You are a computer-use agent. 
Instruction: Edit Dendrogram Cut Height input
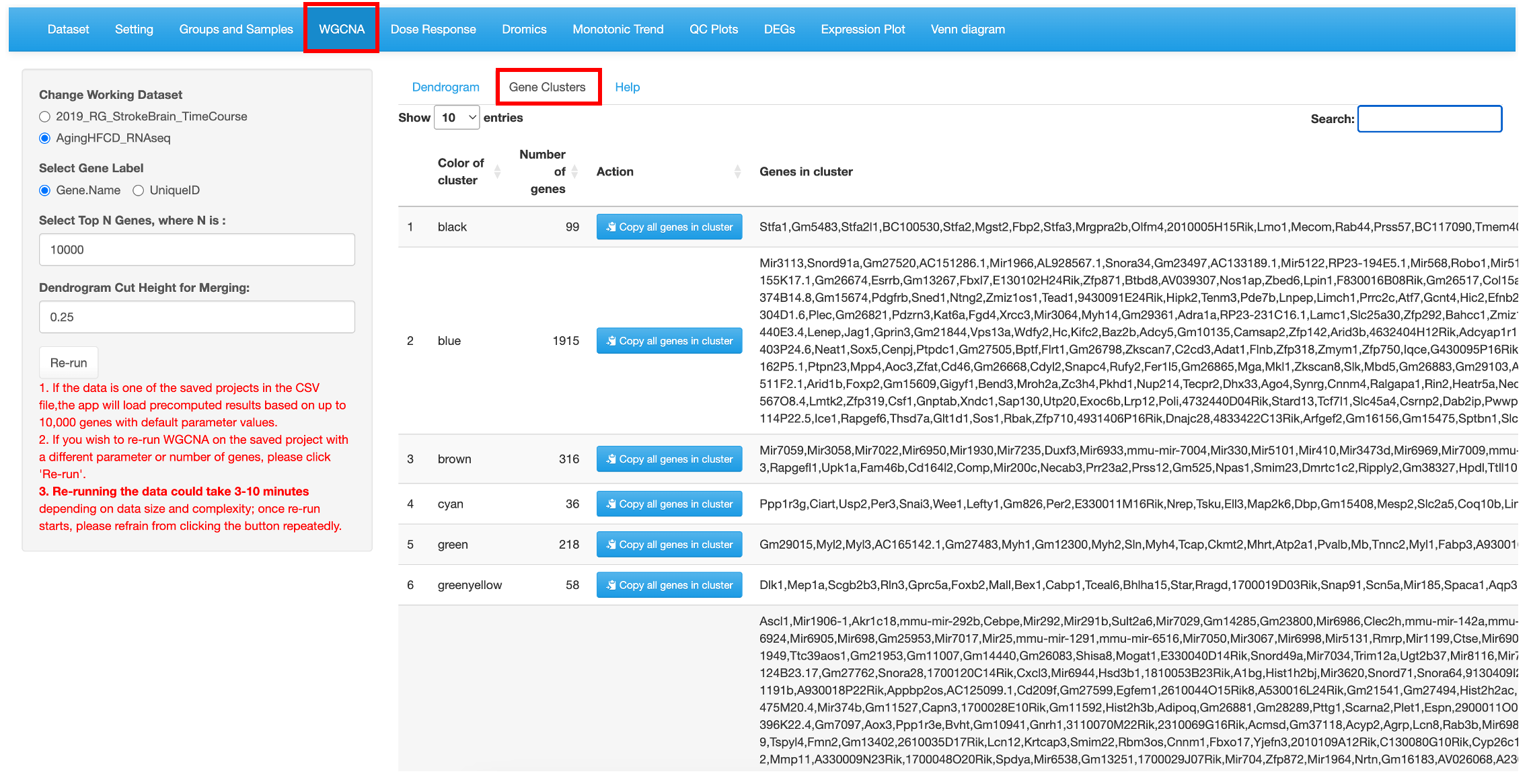pyautogui.click(x=197, y=317)
